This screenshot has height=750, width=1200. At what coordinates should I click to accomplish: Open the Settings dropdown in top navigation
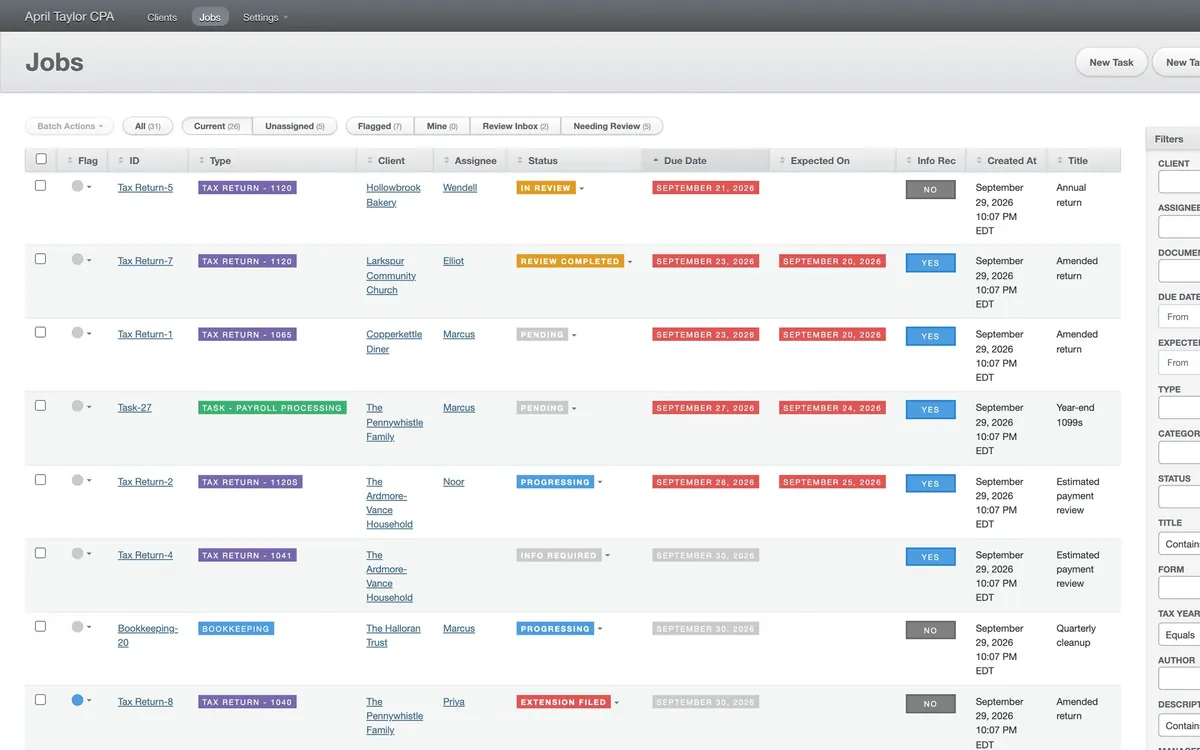coord(265,17)
